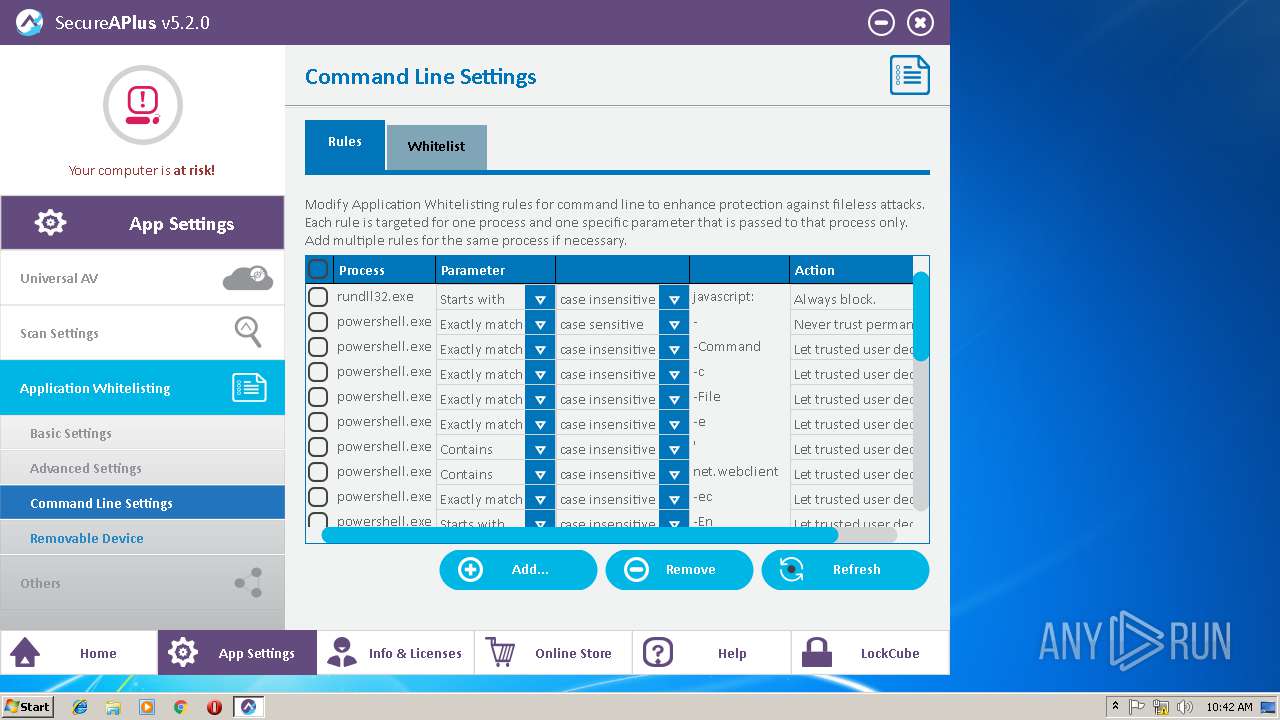Check the powershell.exe -c rule checkbox
This screenshot has width=1280, height=720.
click(x=318, y=372)
